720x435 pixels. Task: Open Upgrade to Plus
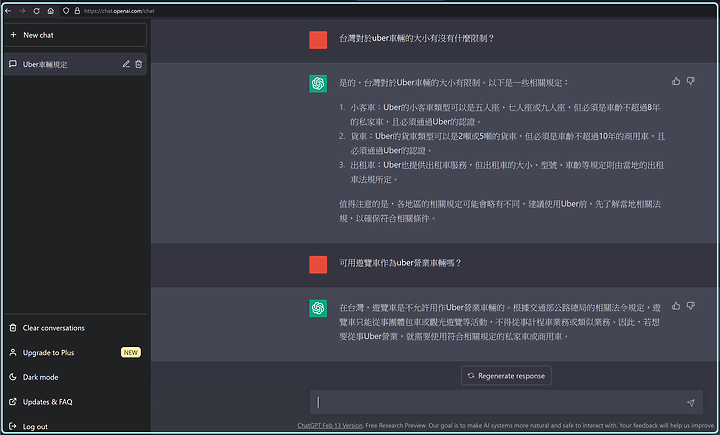(x=75, y=352)
